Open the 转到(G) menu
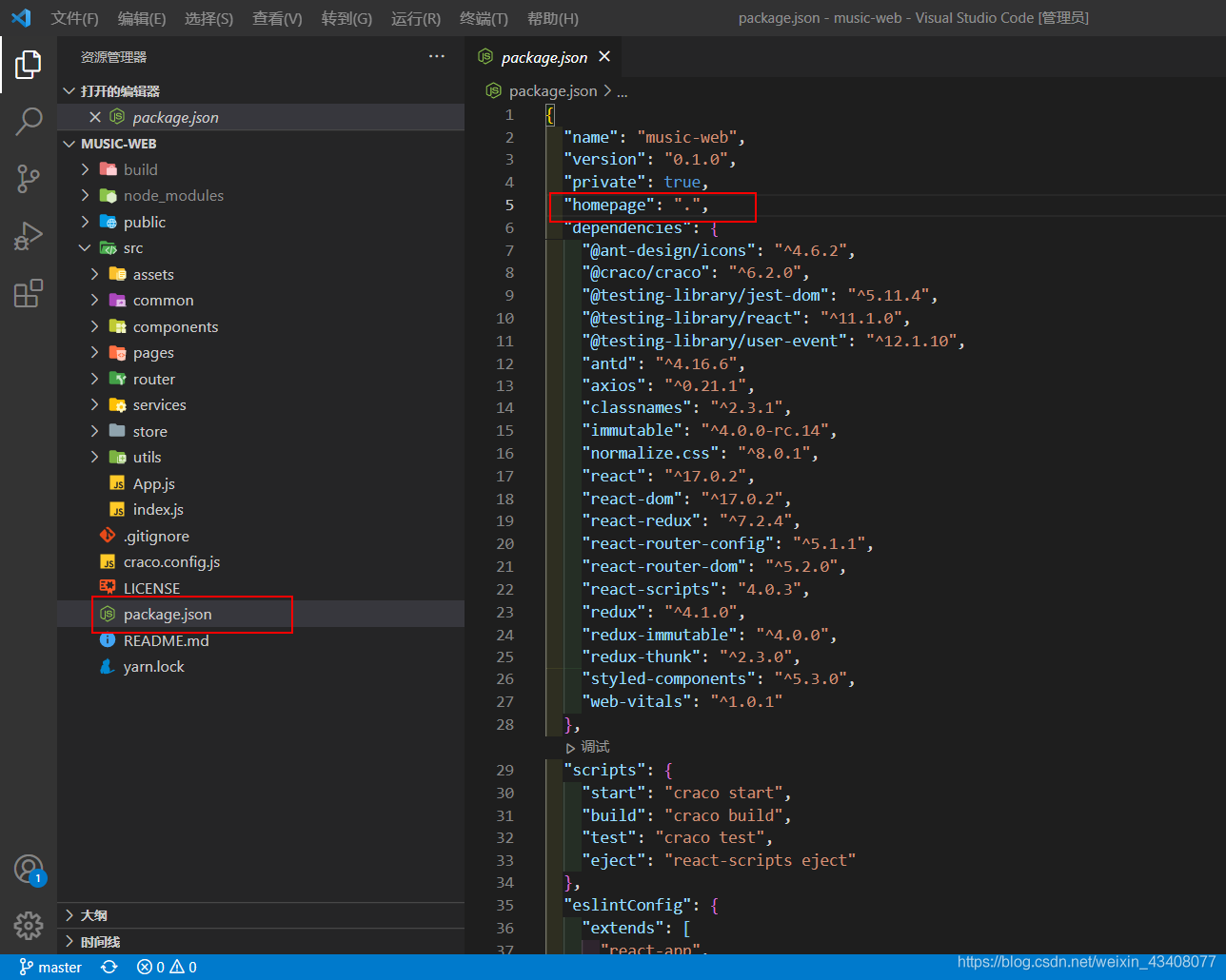 [346, 18]
